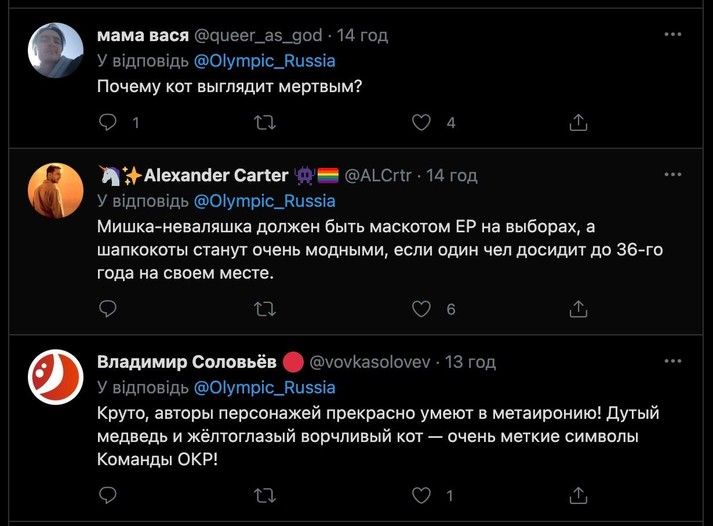Open the @Olympic_Russia link in Alexander Carter's reply

264,201
